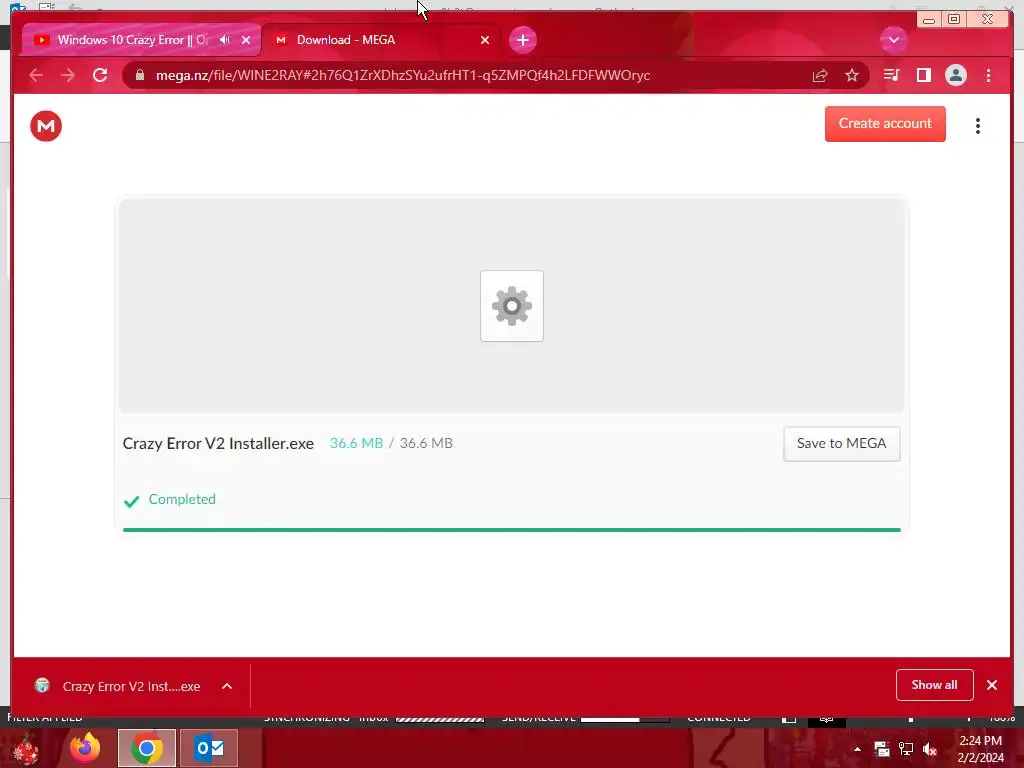This screenshot has width=1024, height=768.
Task: Click the Crazy Error V2 Installer.exe file name
Action: (x=218, y=443)
